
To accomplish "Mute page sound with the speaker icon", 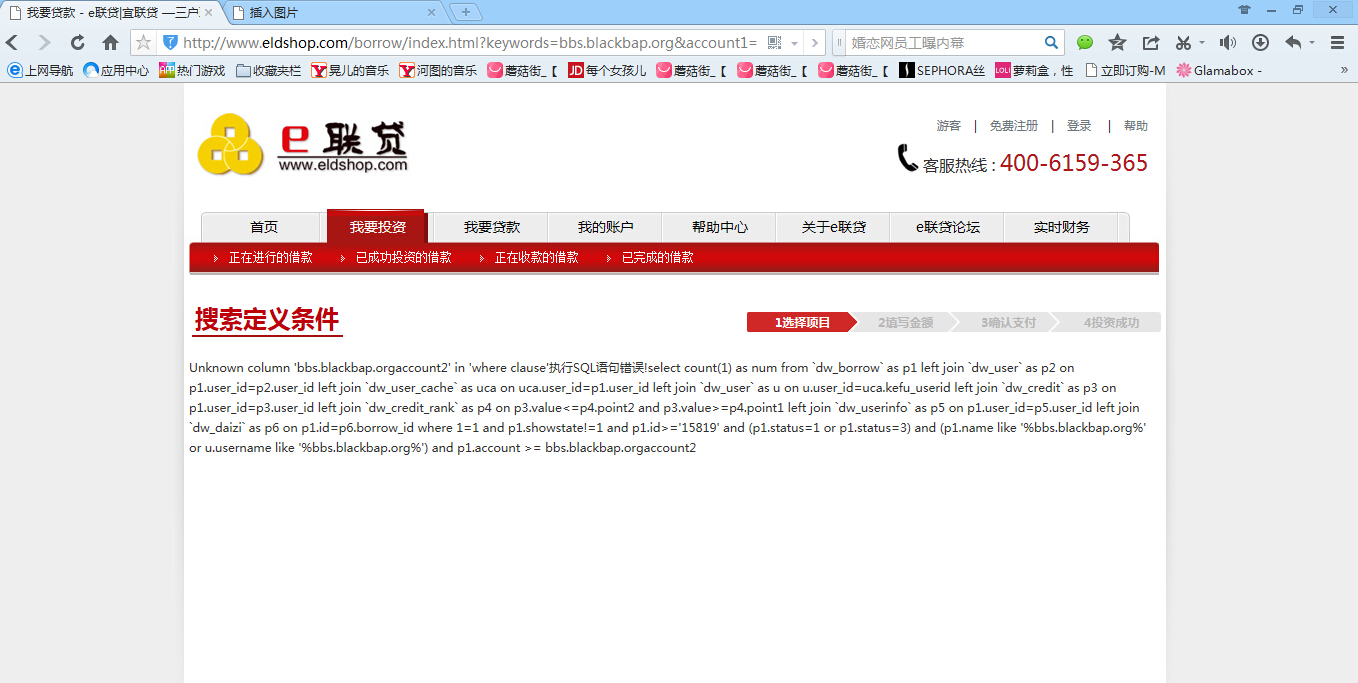I will (x=1227, y=43).
